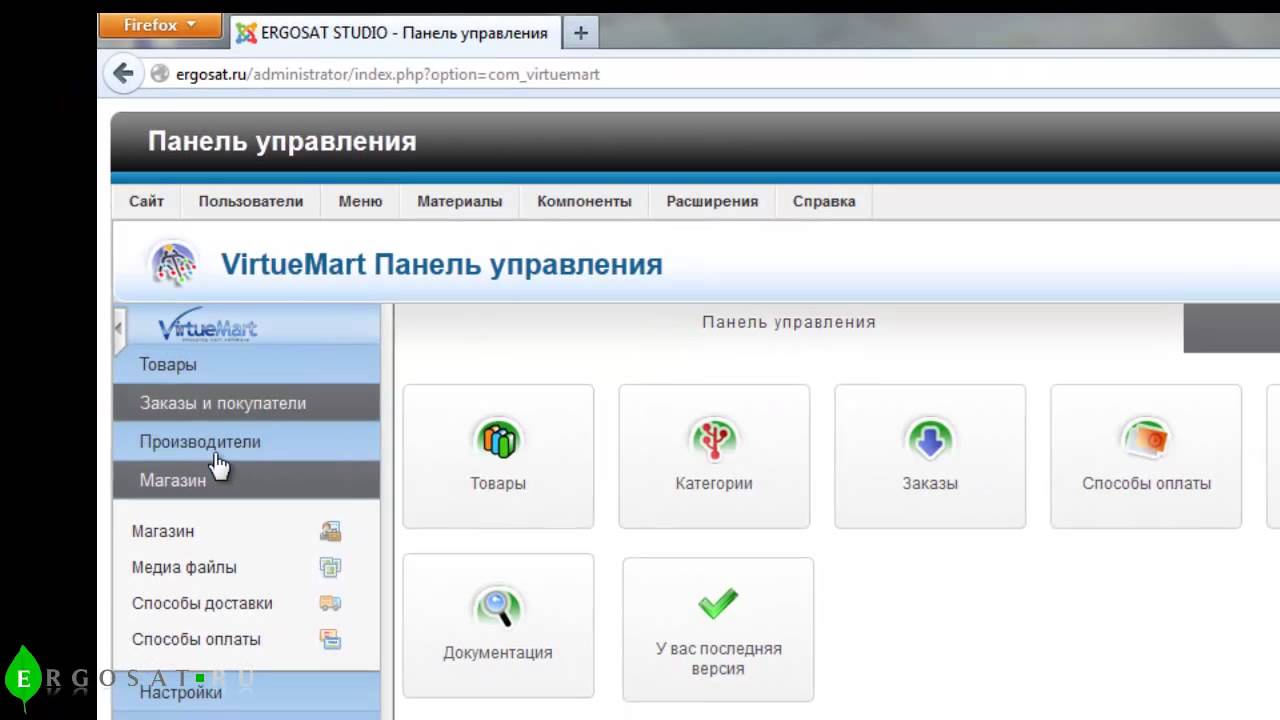Open the Материалы menu
1280x720 pixels.
(460, 201)
